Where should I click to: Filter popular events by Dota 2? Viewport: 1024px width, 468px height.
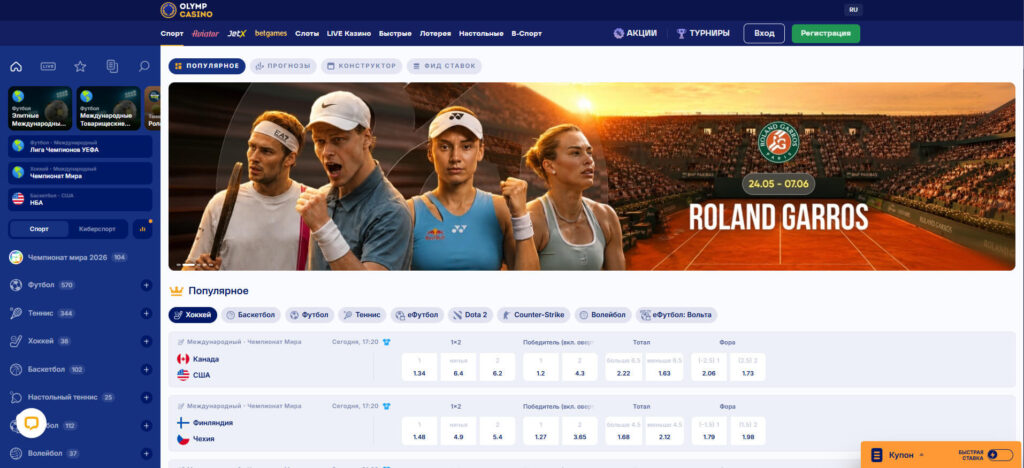tap(470, 315)
